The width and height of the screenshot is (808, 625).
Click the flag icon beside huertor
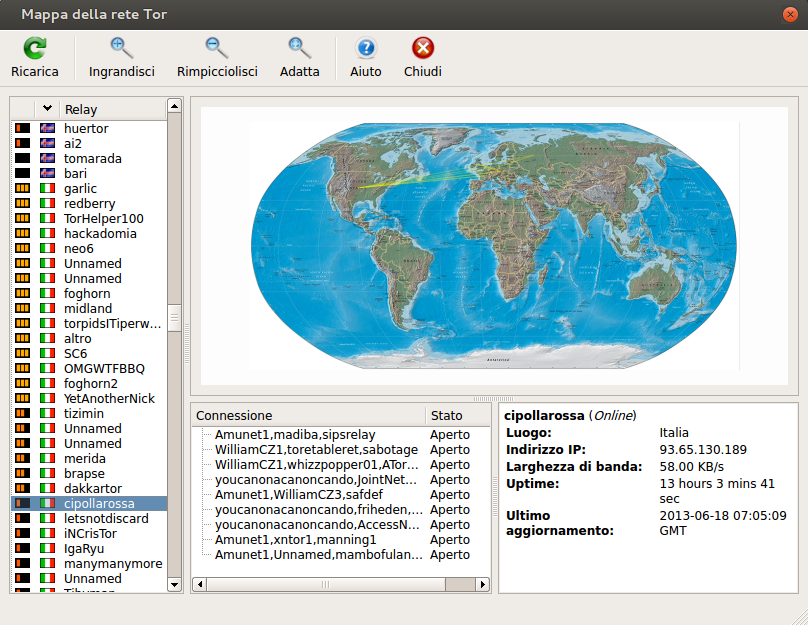pyautogui.click(x=47, y=128)
